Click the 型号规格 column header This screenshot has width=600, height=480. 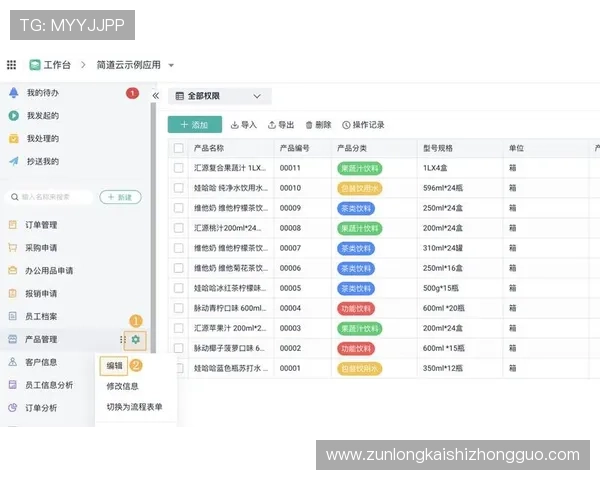(x=438, y=148)
